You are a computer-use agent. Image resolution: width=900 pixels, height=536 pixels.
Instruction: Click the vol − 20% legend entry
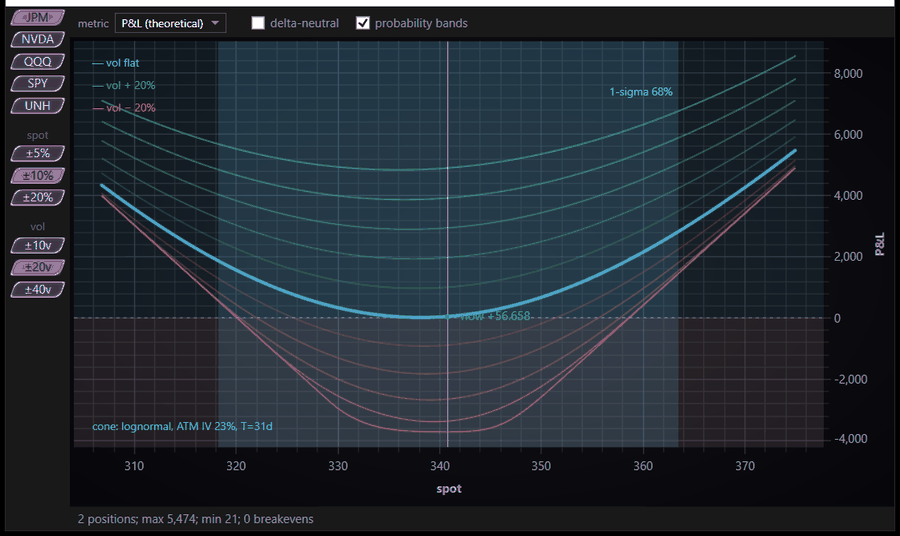pos(123,108)
